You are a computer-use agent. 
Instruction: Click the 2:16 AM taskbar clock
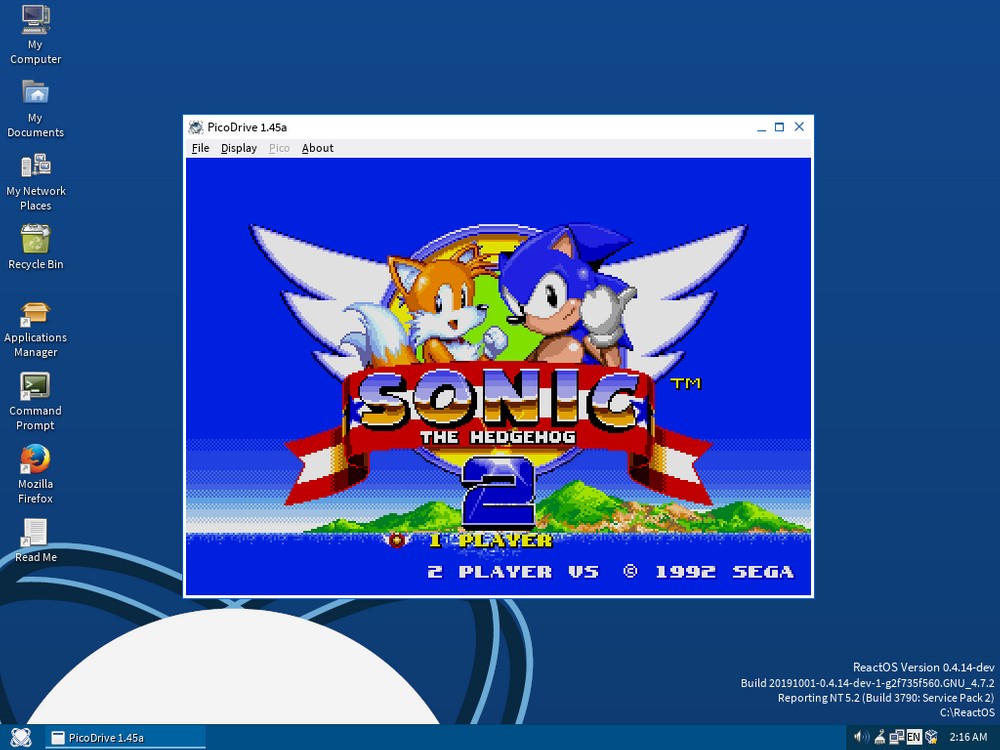pos(967,737)
